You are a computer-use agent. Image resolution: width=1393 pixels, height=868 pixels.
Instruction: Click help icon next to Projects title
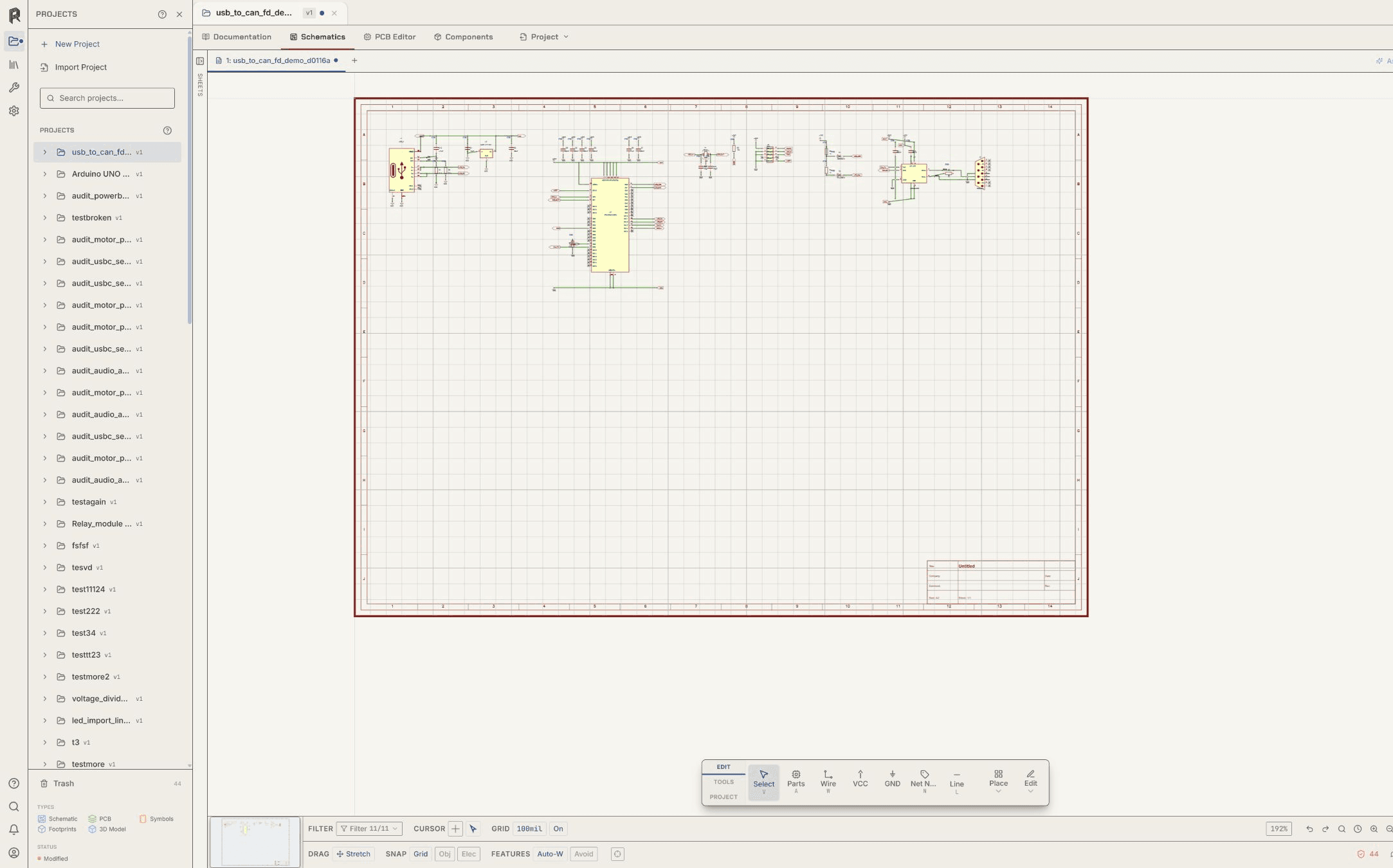(x=162, y=14)
